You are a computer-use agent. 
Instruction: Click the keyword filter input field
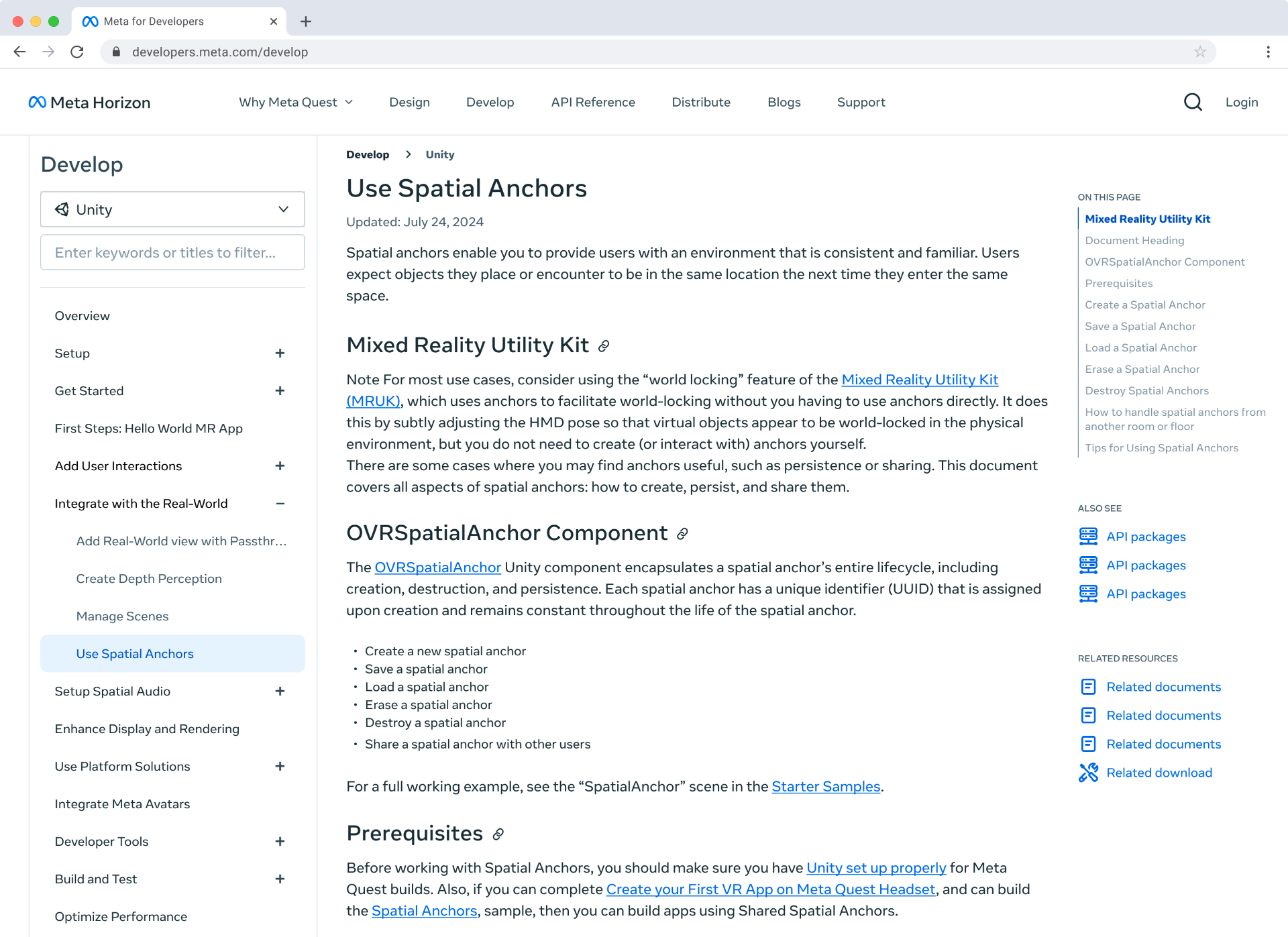172,252
